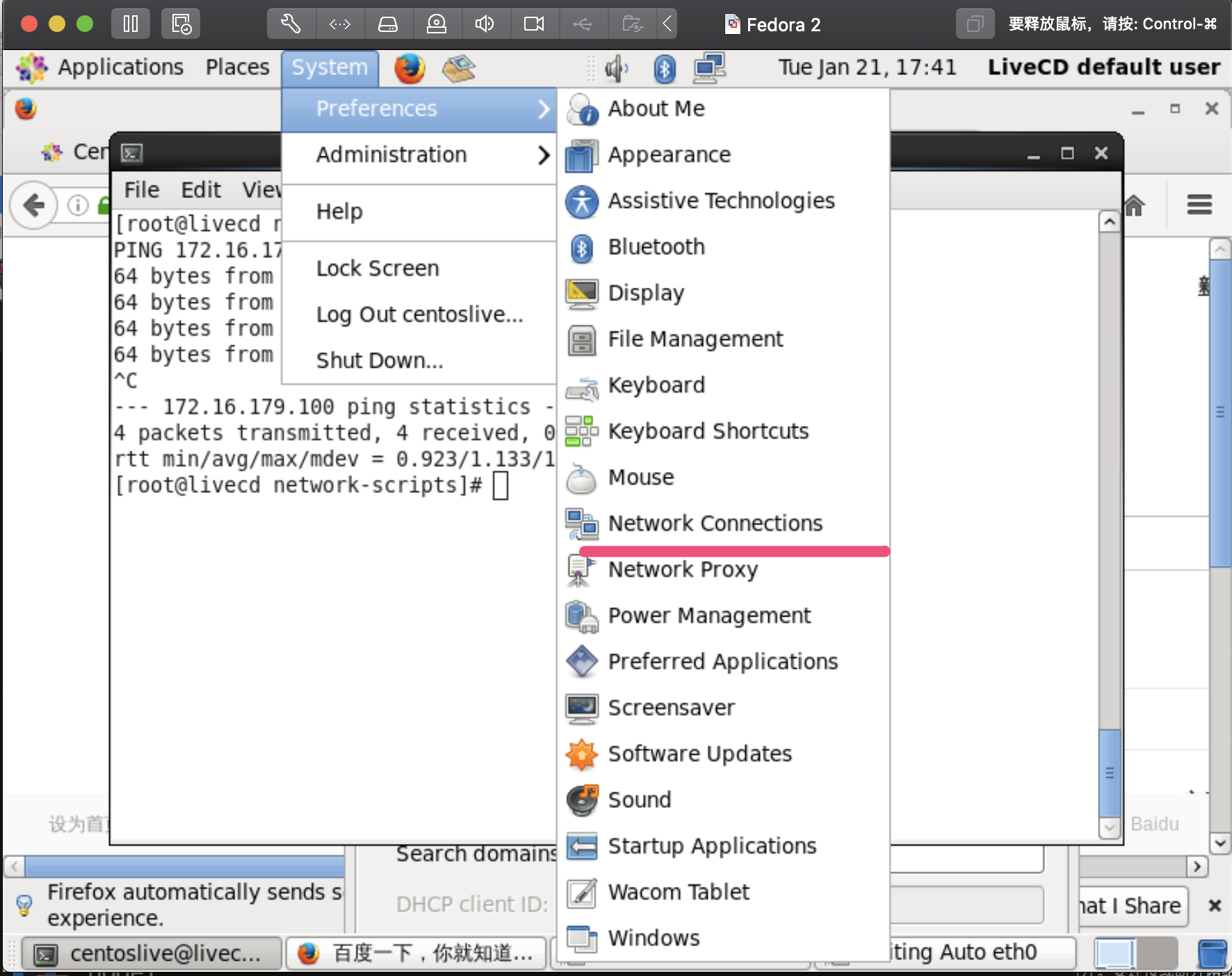
Task: Open terminal File menu
Action: pyautogui.click(x=141, y=190)
